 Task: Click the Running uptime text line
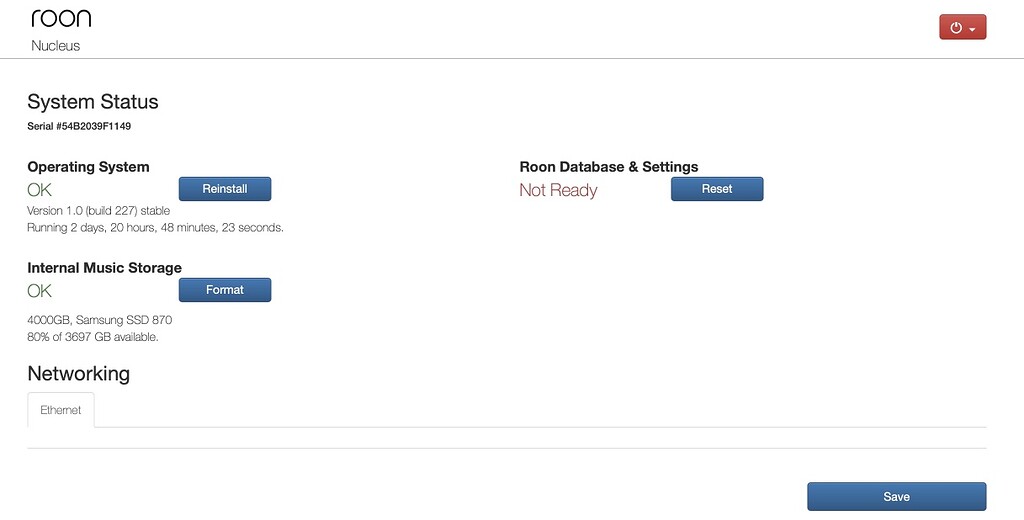(155, 228)
